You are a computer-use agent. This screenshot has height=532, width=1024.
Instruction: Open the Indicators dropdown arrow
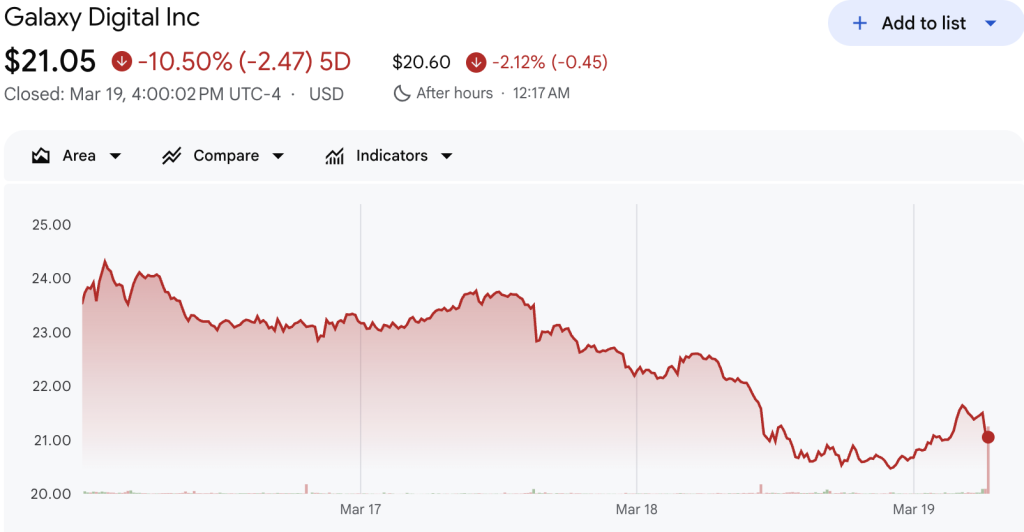pos(446,156)
